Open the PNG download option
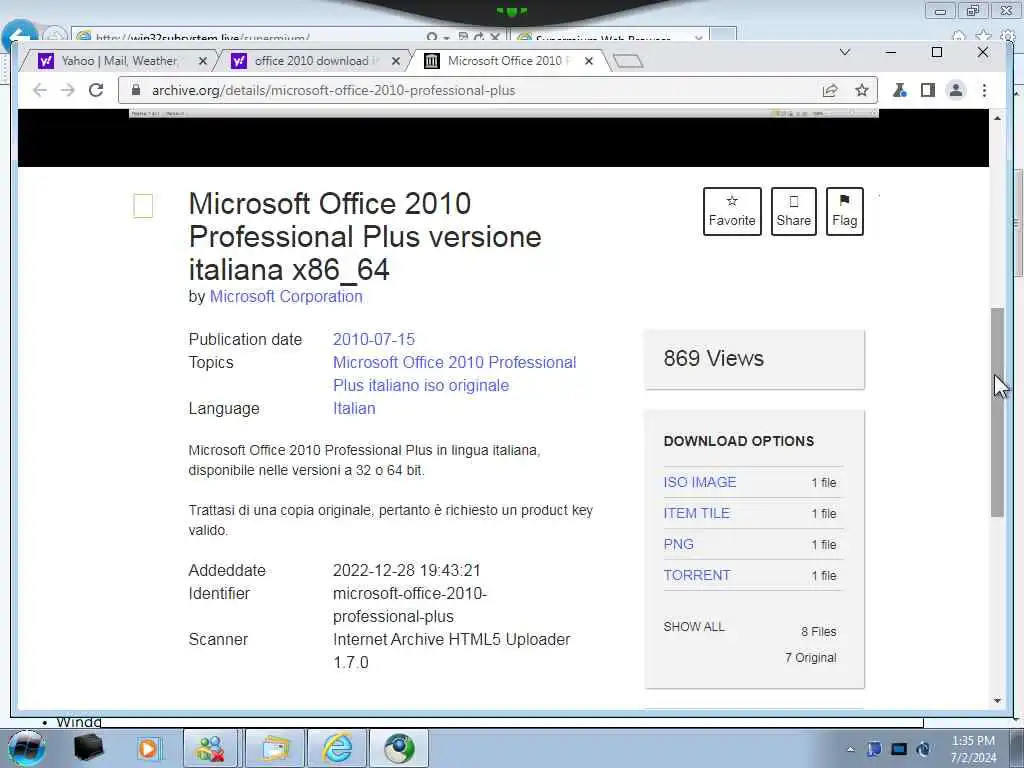Image resolution: width=1024 pixels, height=768 pixels. coord(679,544)
